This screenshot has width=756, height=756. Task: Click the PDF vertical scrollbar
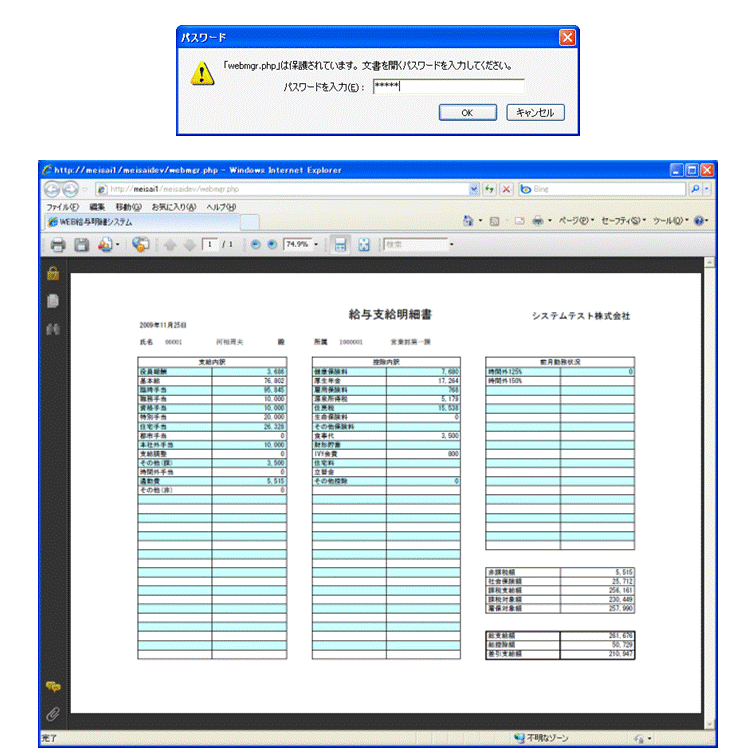click(709, 494)
